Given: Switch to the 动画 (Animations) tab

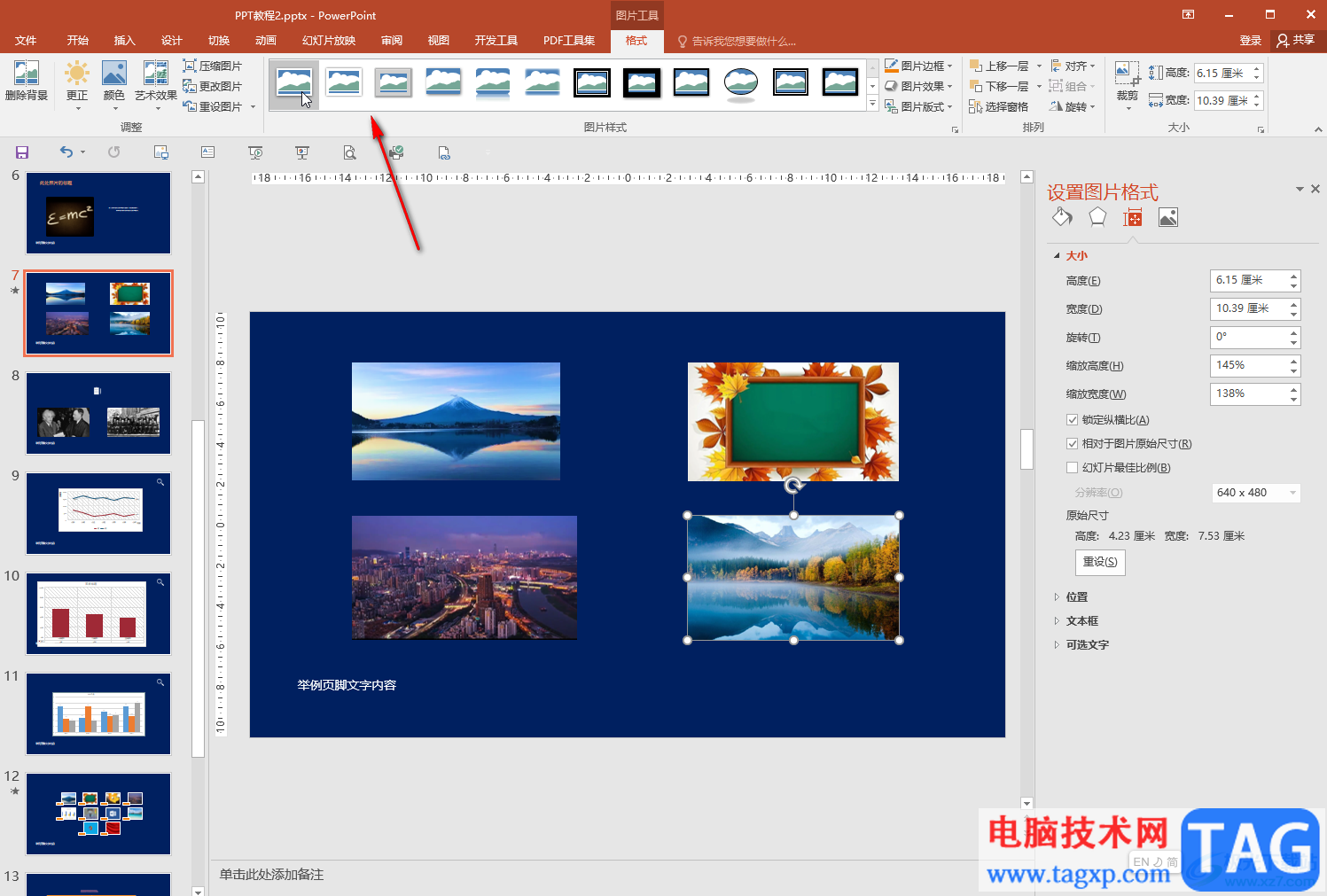Looking at the screenshot, I should [266, 41].
